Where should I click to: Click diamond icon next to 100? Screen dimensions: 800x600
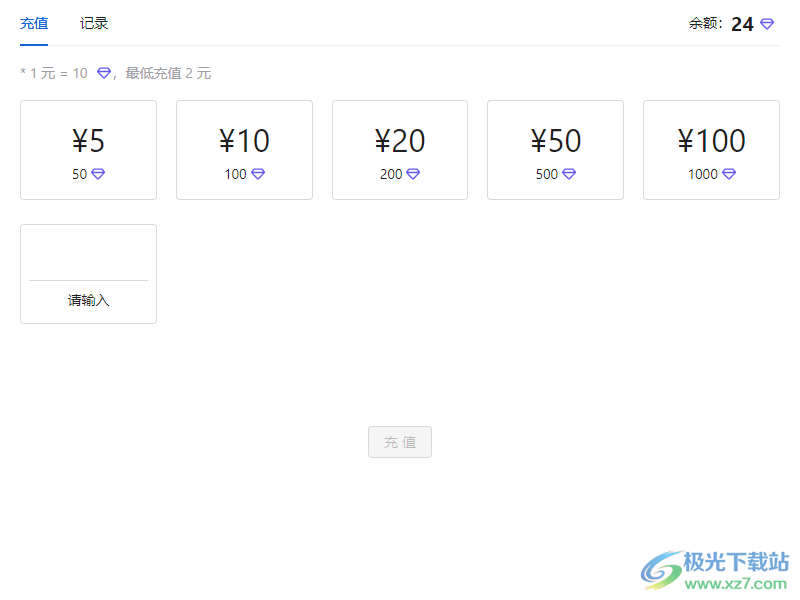[258, 174]
